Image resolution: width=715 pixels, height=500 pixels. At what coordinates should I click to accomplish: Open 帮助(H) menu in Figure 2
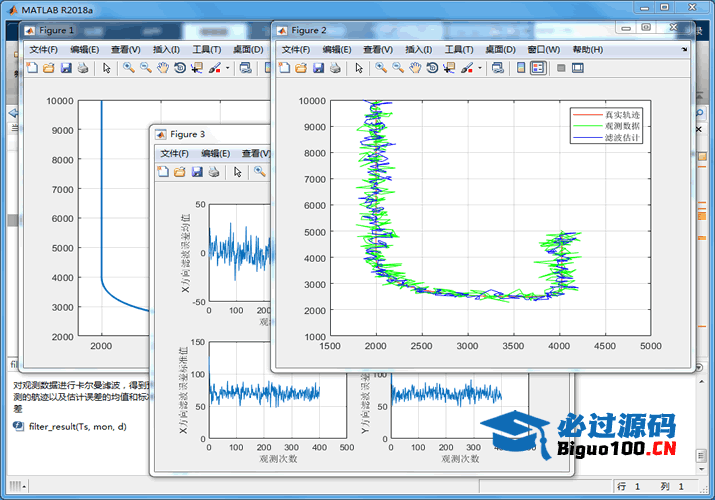pos(588,49)
